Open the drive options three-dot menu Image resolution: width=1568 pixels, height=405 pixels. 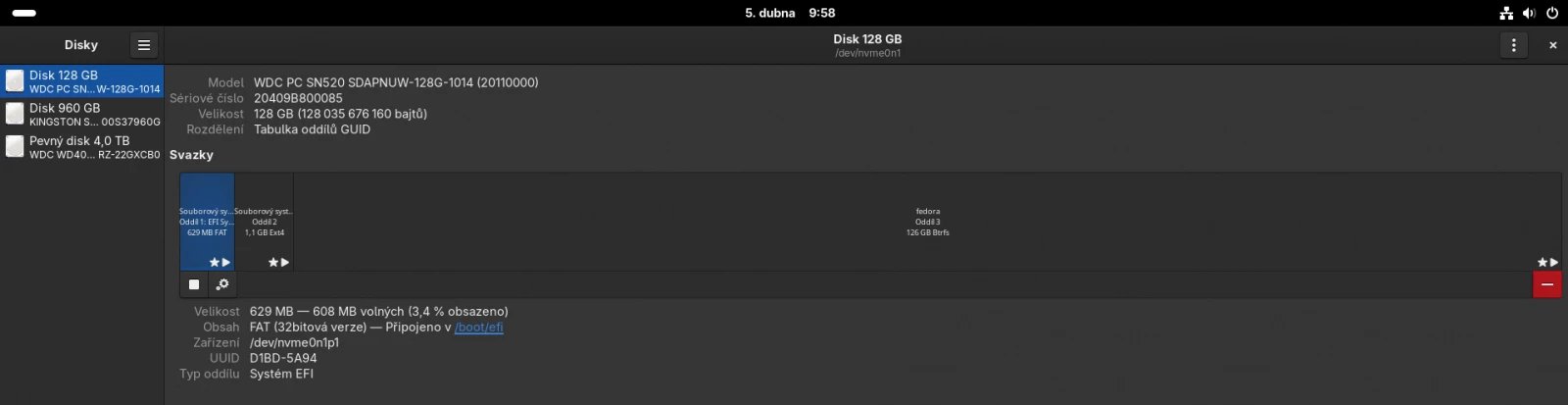click(x=1513, y=45)
